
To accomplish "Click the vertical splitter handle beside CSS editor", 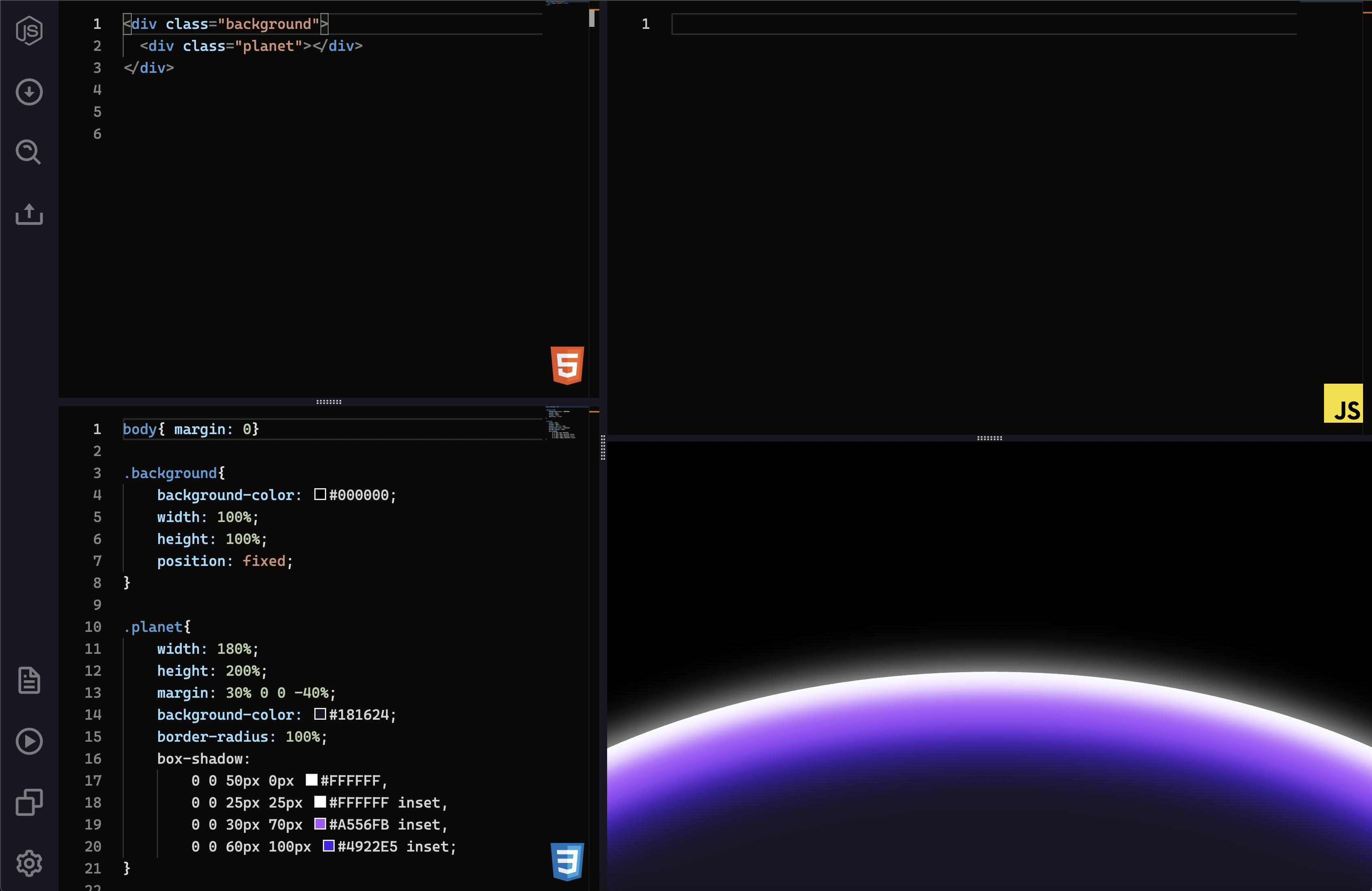I will [x=603, y=448].
